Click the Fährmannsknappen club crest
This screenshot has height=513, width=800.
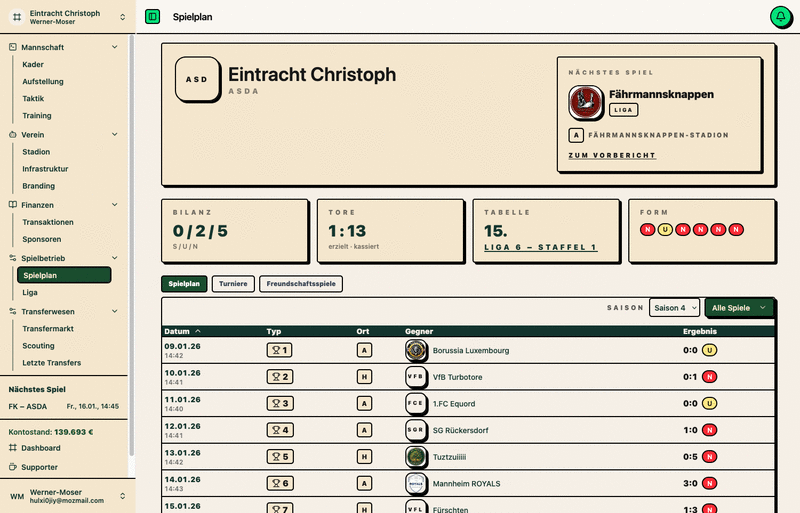pyautogui.click(x=585, y=102)
